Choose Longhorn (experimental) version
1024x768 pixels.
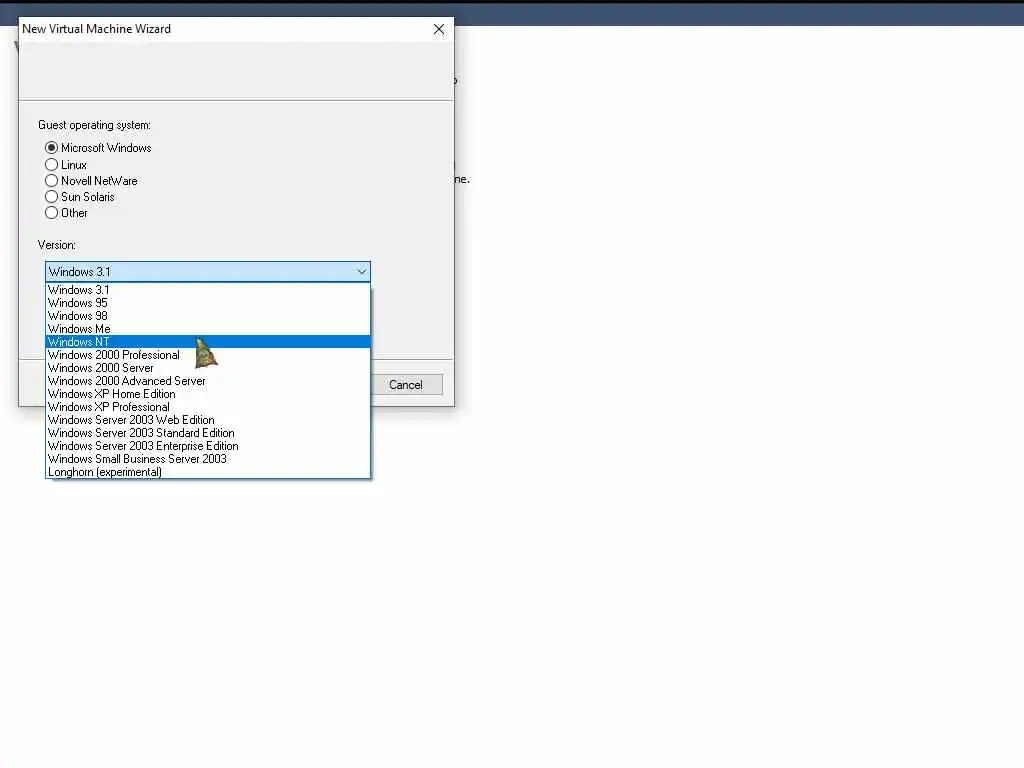[208, 472]
